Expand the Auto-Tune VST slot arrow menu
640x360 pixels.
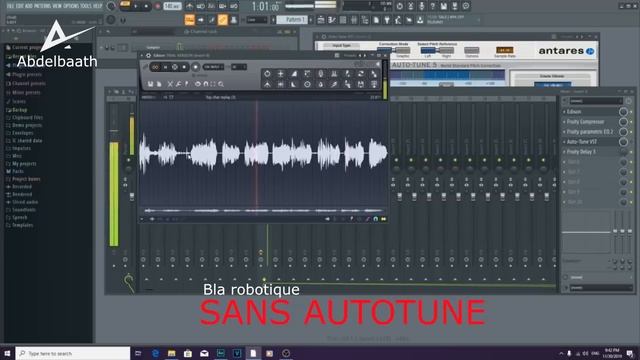[564, 142]
